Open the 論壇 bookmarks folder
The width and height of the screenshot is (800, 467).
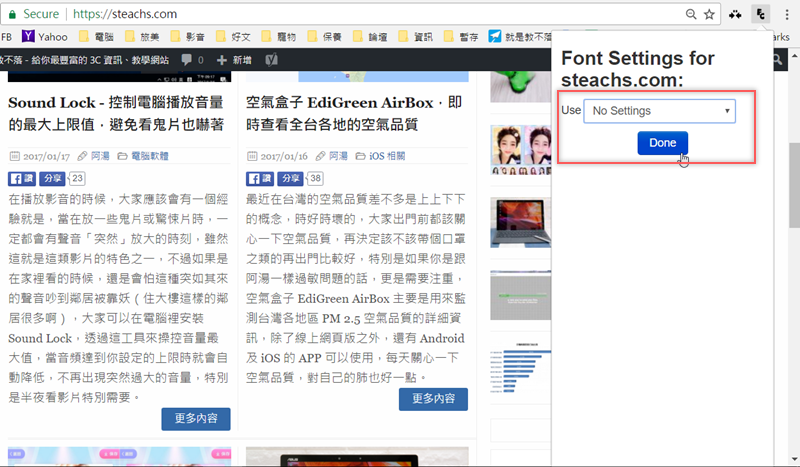coord(370,36)
